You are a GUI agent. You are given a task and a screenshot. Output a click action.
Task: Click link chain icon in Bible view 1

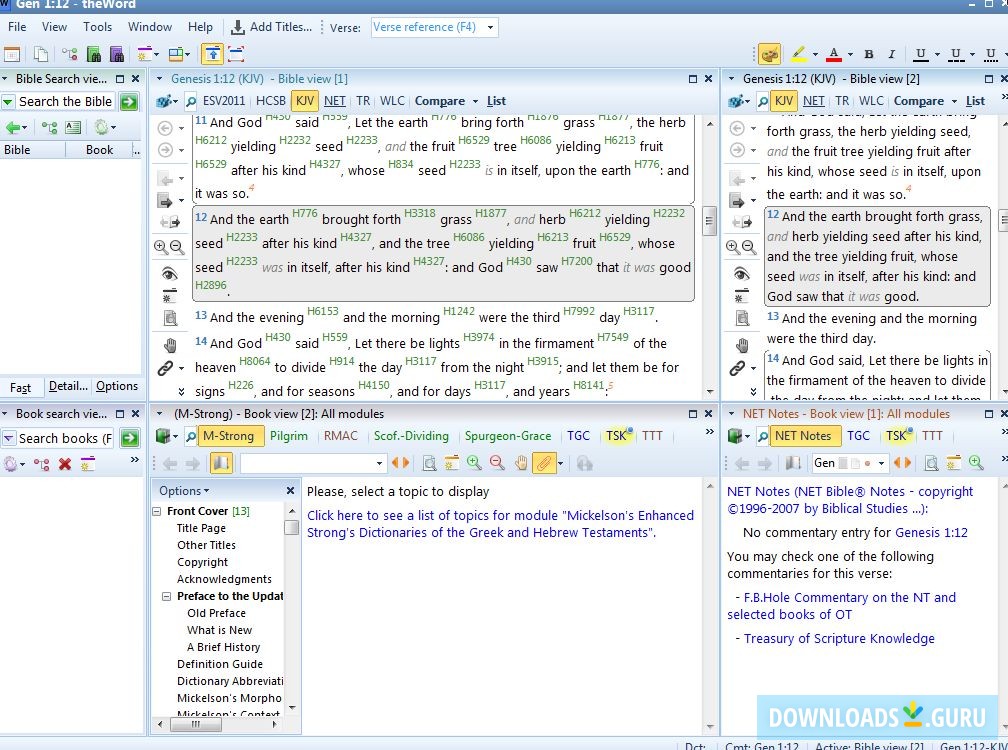(165, 368)
